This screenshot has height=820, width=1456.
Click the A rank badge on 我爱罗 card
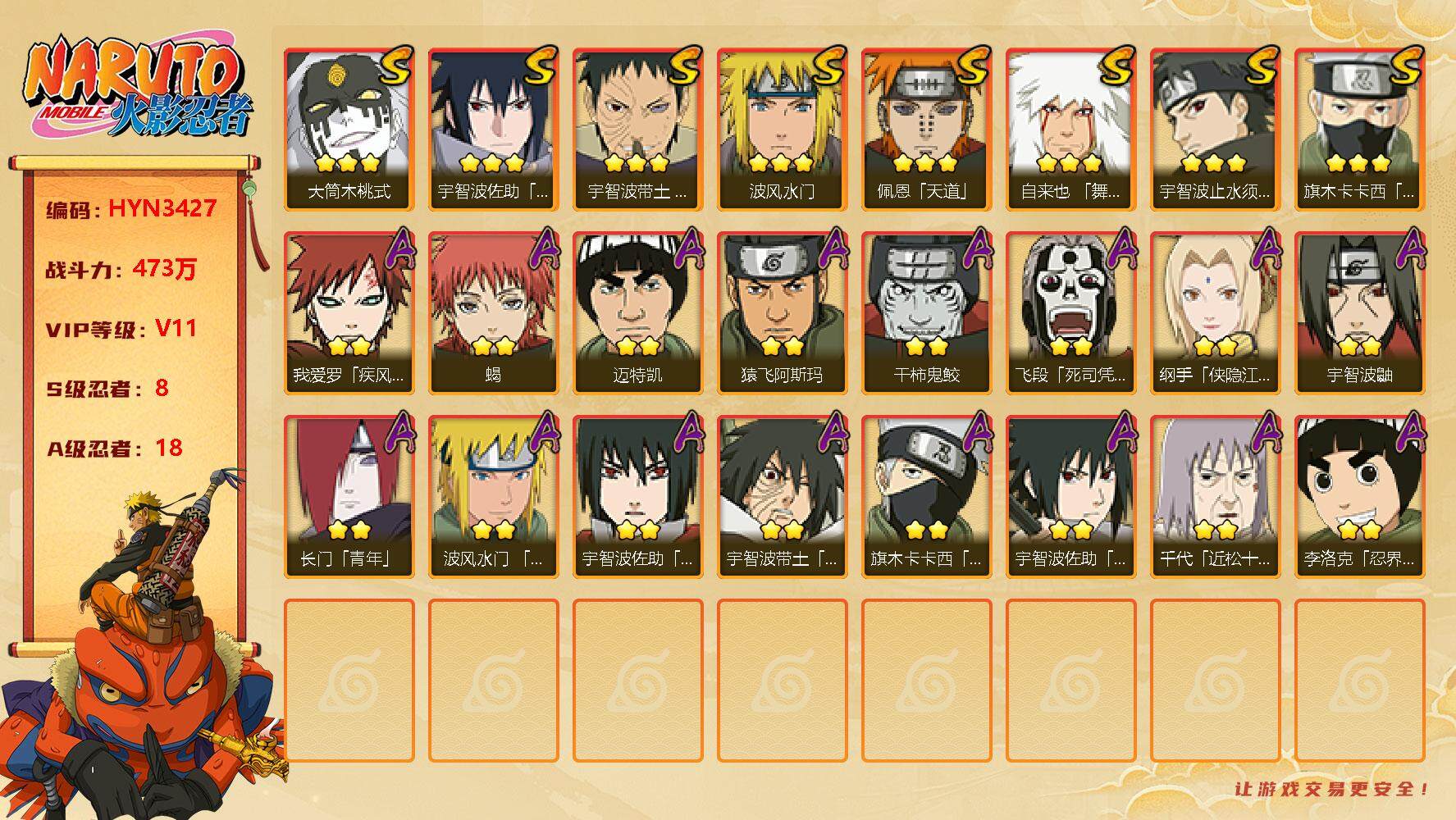click(x=397, y=248)
